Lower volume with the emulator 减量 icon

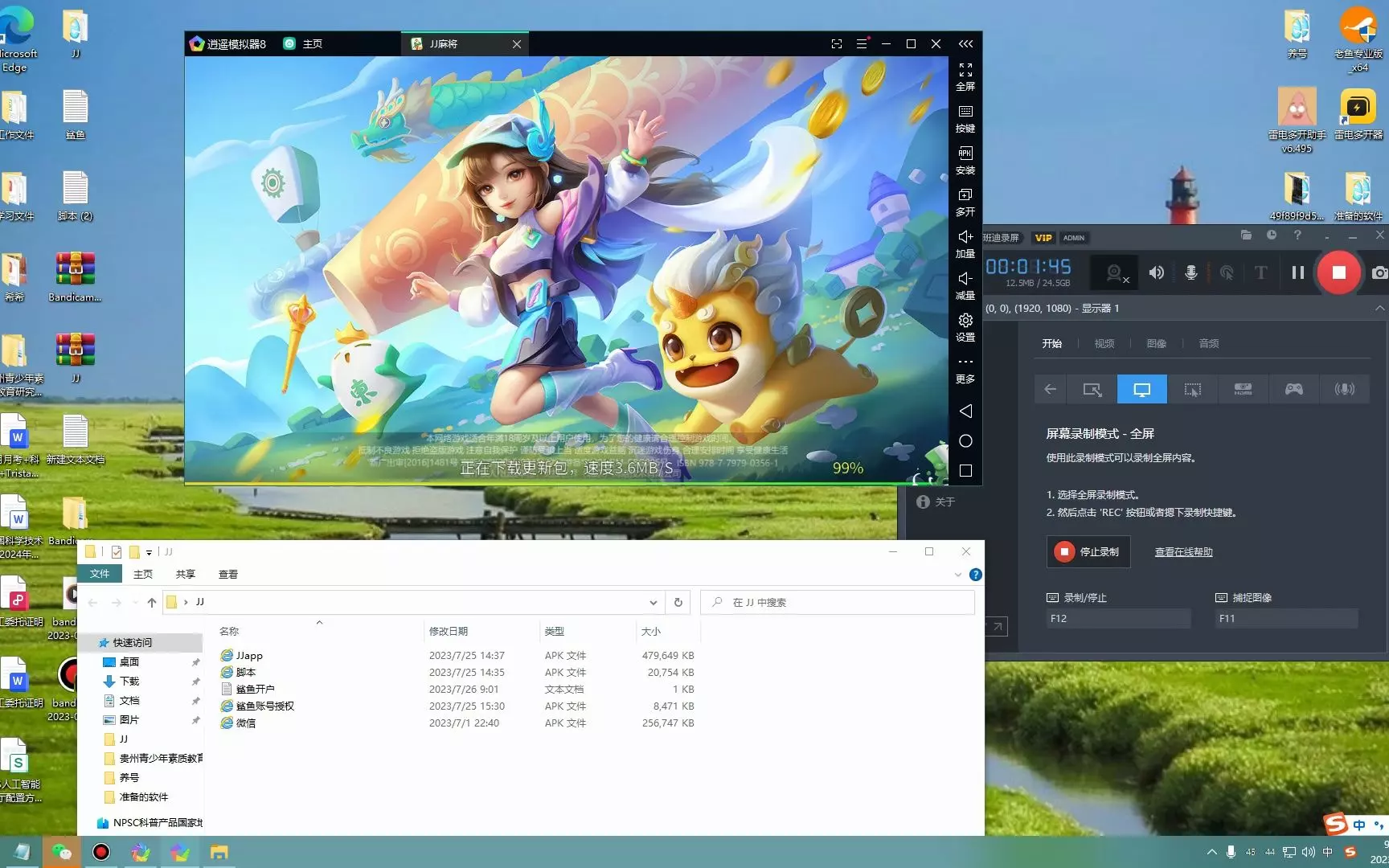click(965, 279)
